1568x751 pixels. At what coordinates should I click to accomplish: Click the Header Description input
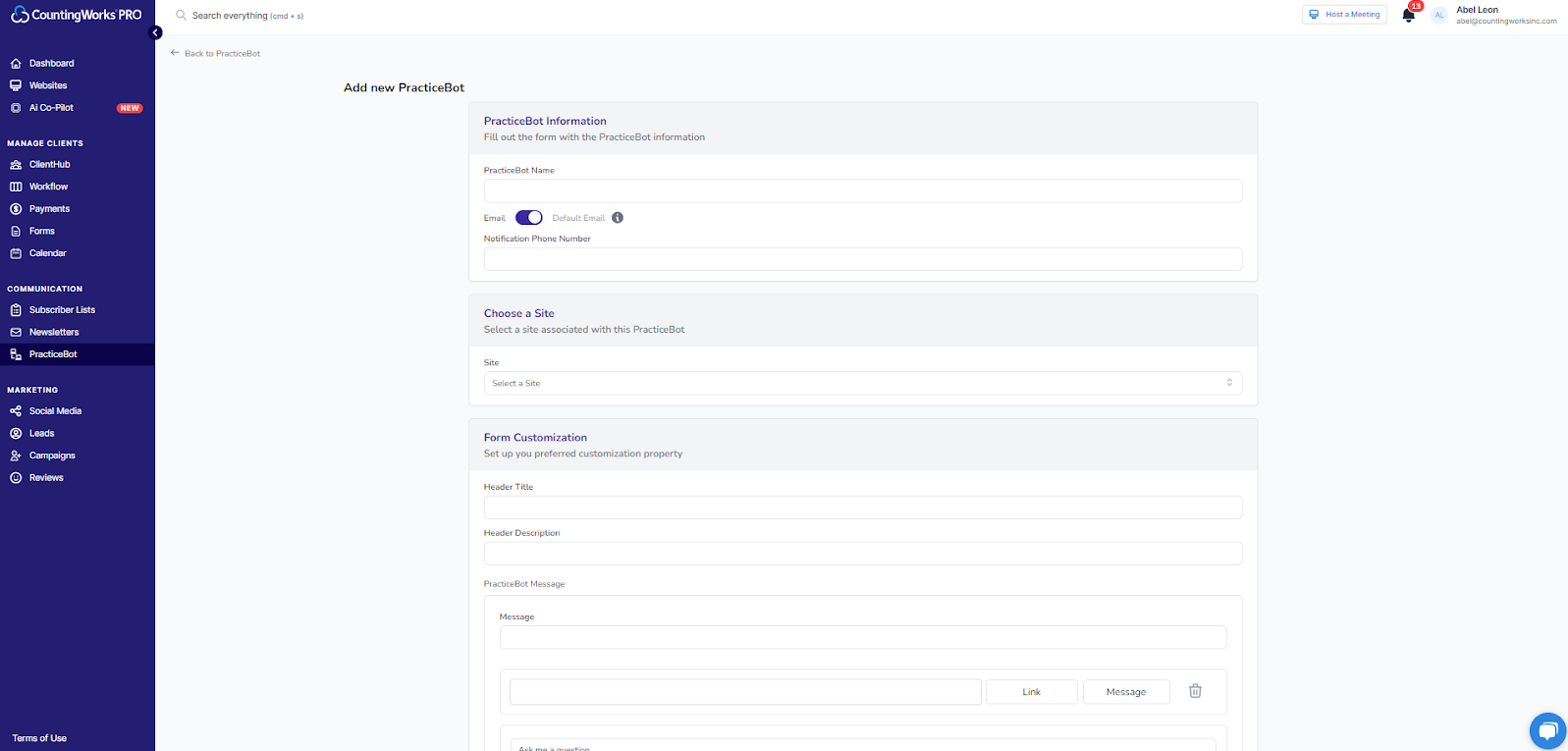pos(863,554)
